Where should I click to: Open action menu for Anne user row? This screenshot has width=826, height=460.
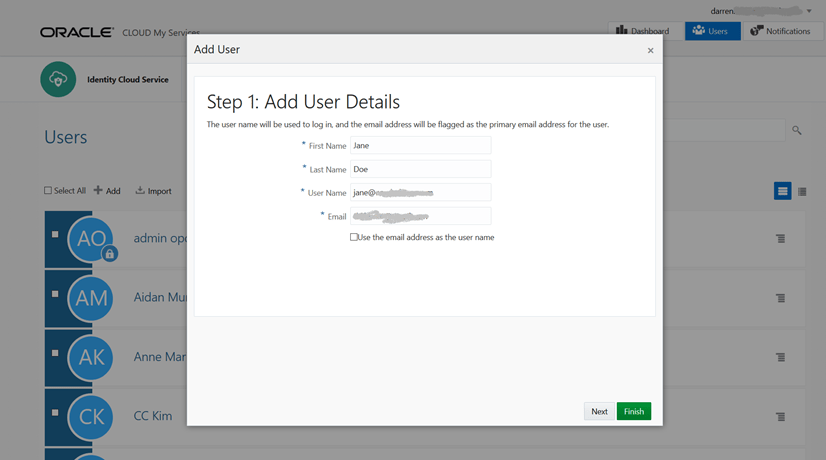coord(781,357)
